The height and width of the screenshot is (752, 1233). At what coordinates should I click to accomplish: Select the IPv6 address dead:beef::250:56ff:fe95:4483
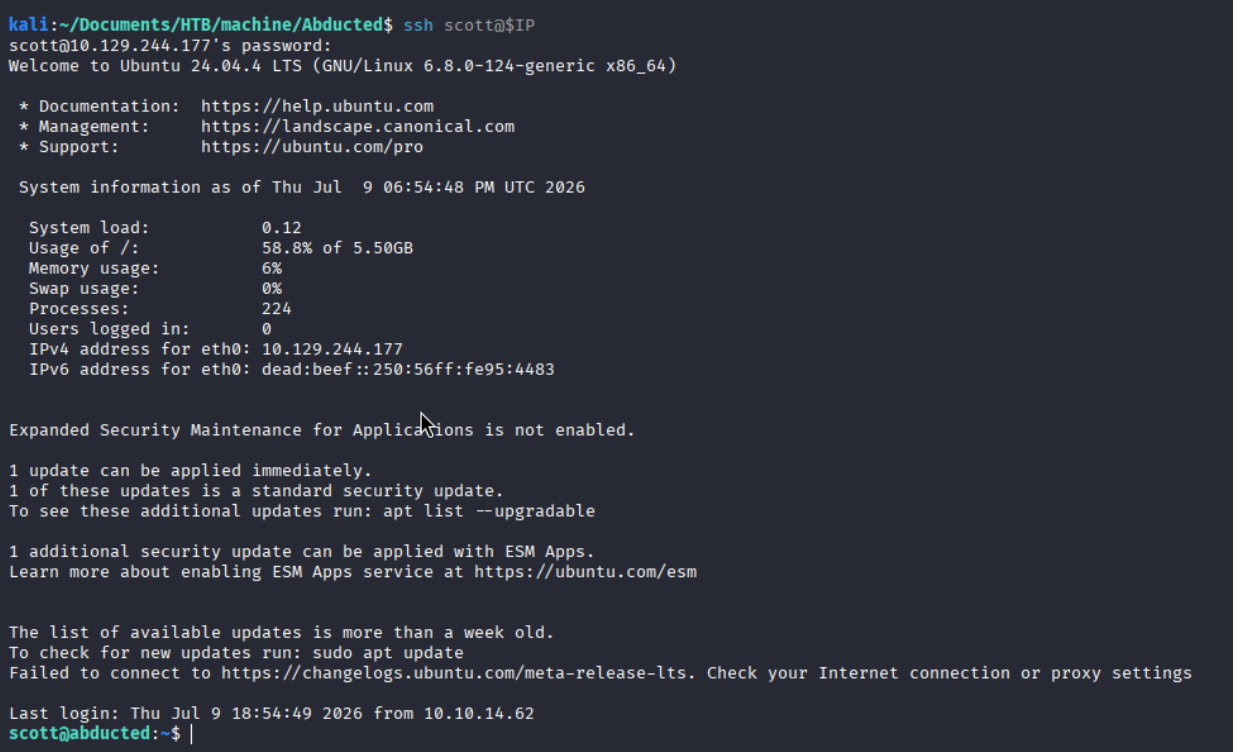[x=408, y=369]
